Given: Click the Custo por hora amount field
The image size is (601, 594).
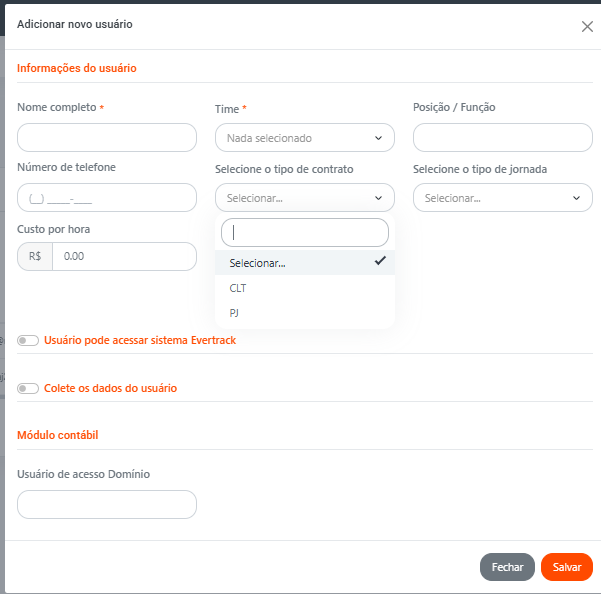Looking at the screenshot, I should pyautogui.click(x=123, y=257).
